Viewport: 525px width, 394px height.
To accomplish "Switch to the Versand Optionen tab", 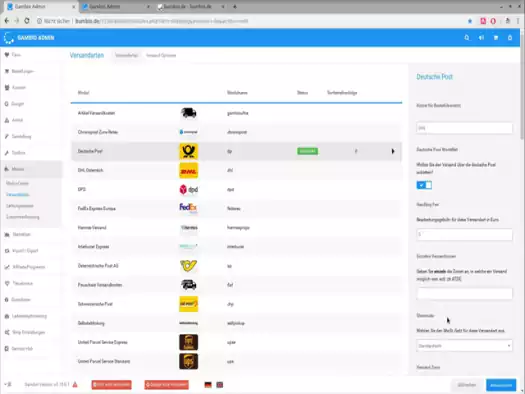I will coord(161,55).
